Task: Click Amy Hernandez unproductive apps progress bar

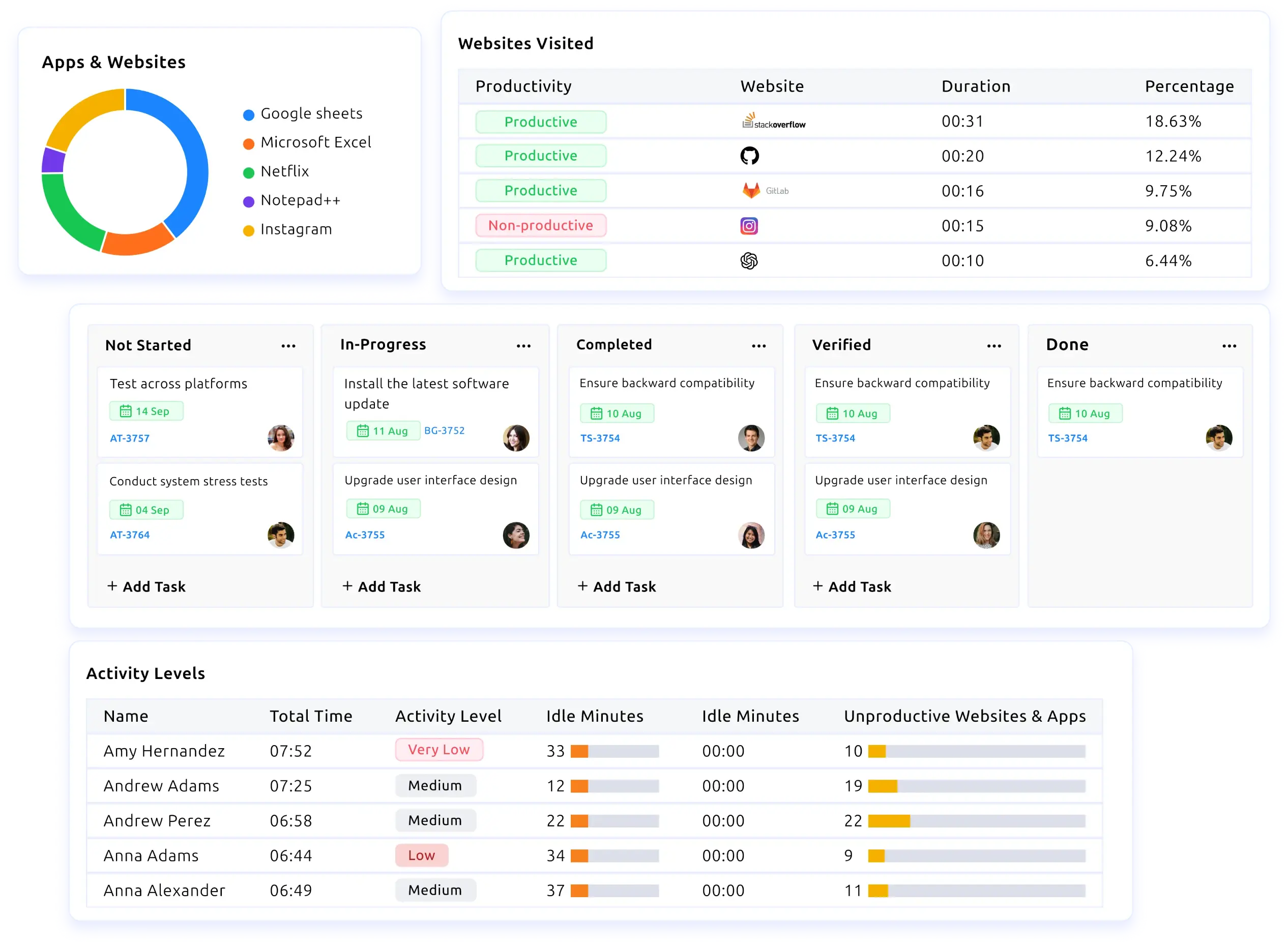Action: coord(977,751)
